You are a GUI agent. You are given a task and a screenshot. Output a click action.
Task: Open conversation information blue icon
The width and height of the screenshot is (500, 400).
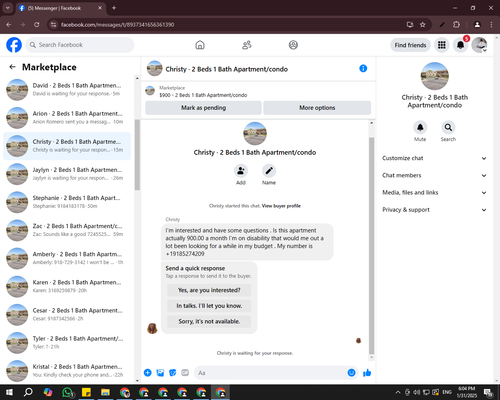pyautogui.click(x=363, y=69)
